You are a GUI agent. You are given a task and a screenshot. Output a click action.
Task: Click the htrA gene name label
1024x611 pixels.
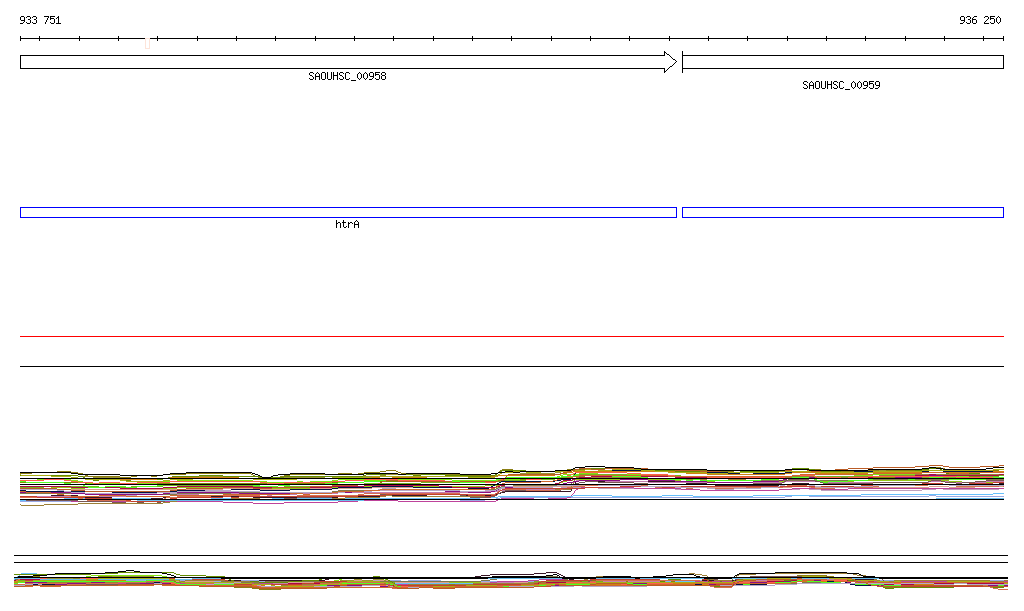click(347, 225)
